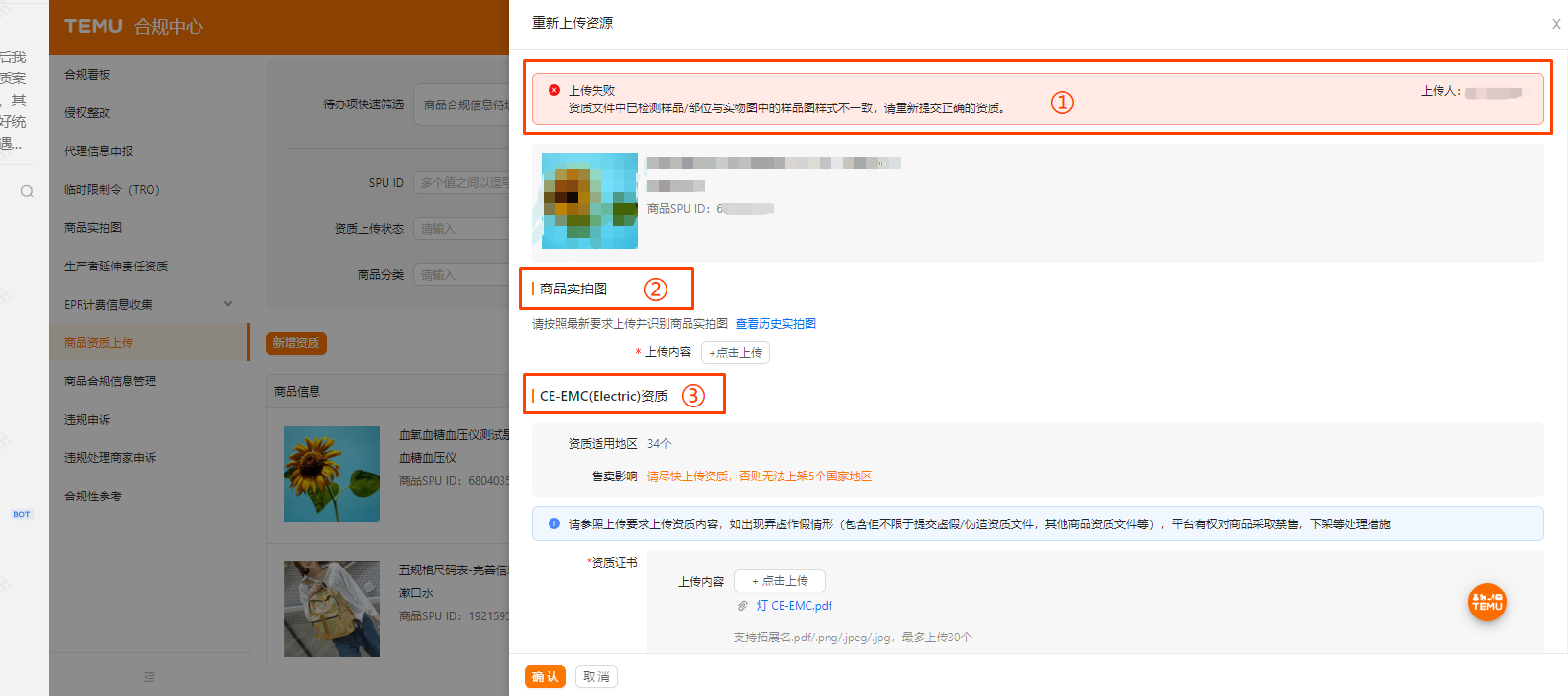Expand the EPR计费信息收集 menu
The width and height of the screenshot is (1568, 696).
pos(227,304)
